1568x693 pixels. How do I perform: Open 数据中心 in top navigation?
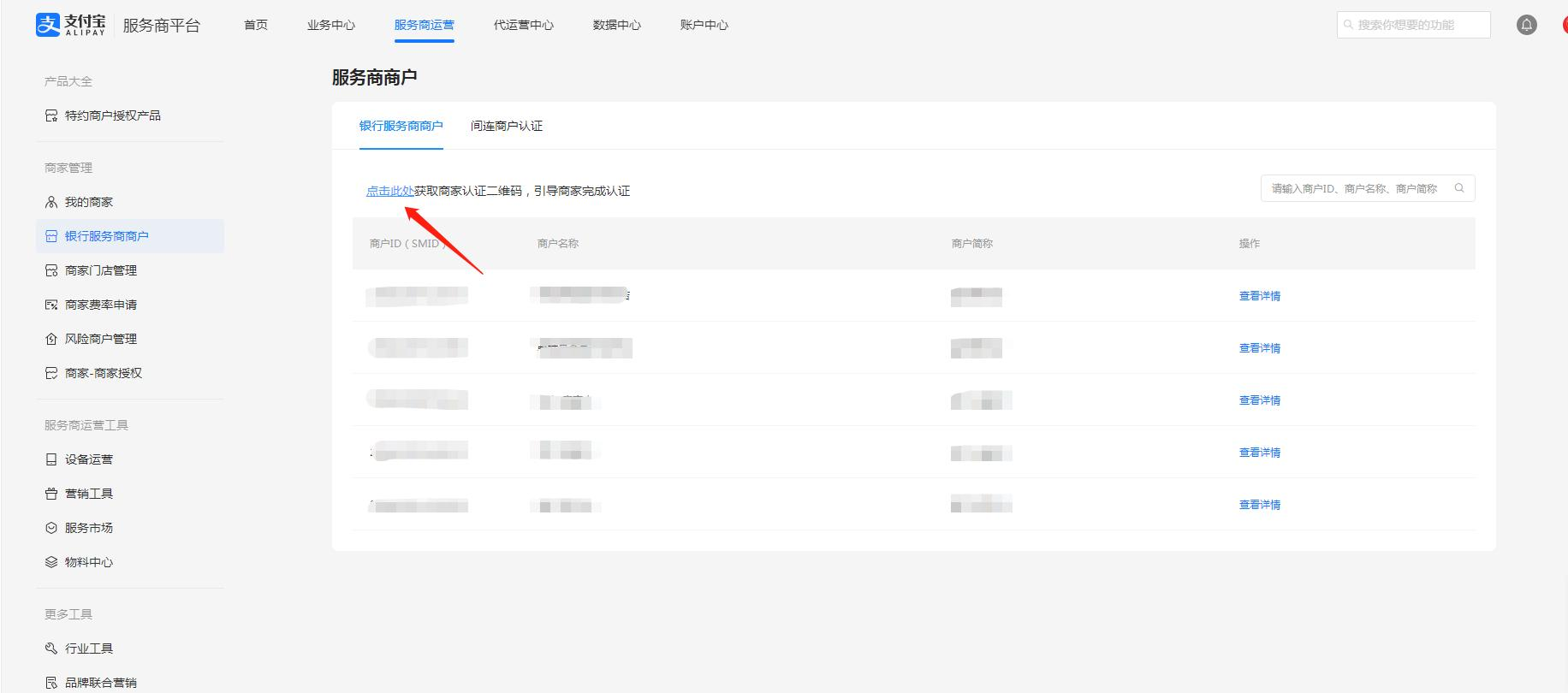click(x=616, y=25)
